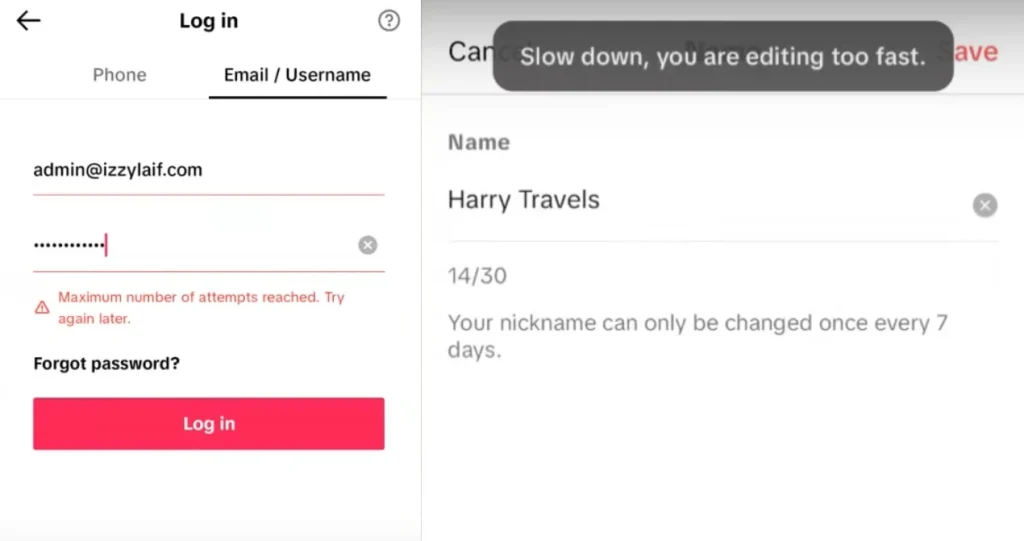This screenshot has width=1024, height=541.
Task: Open help via the question mark icon
Action: coord(389,21)
